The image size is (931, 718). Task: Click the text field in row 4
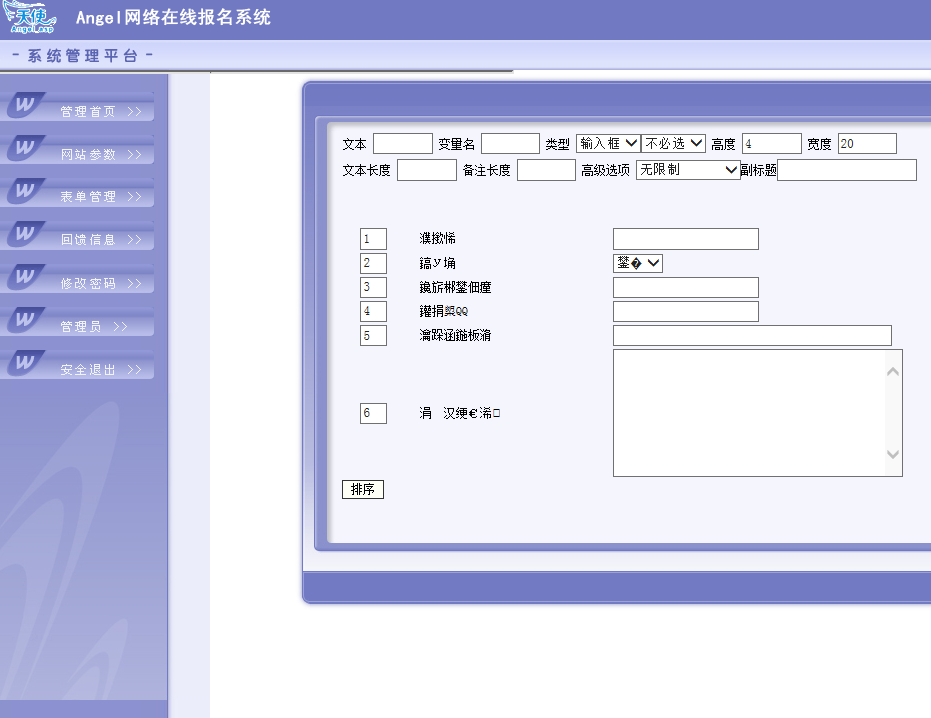click(x=686, y=311)
